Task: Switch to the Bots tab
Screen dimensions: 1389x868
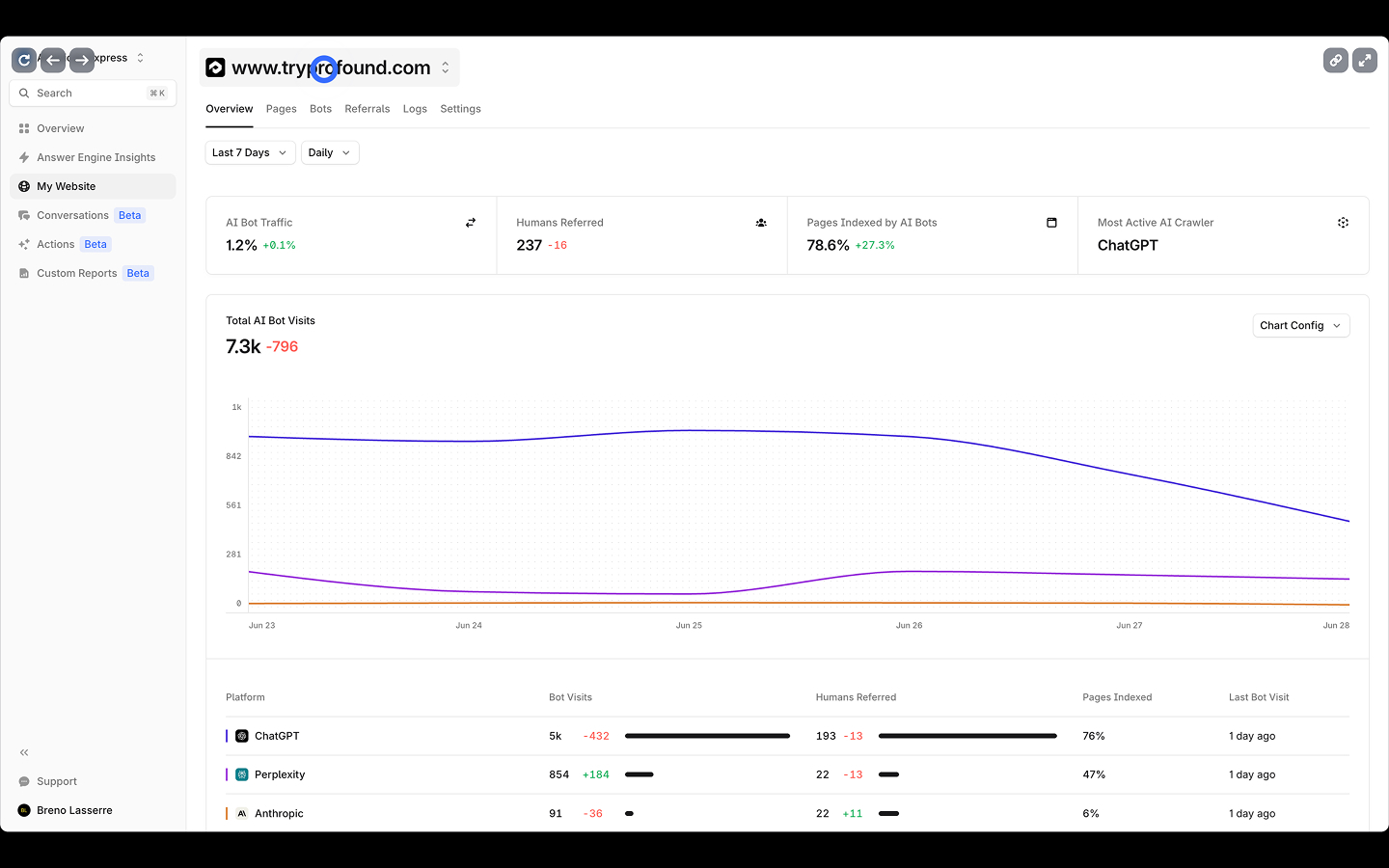Action: click(x=320, y=109)
